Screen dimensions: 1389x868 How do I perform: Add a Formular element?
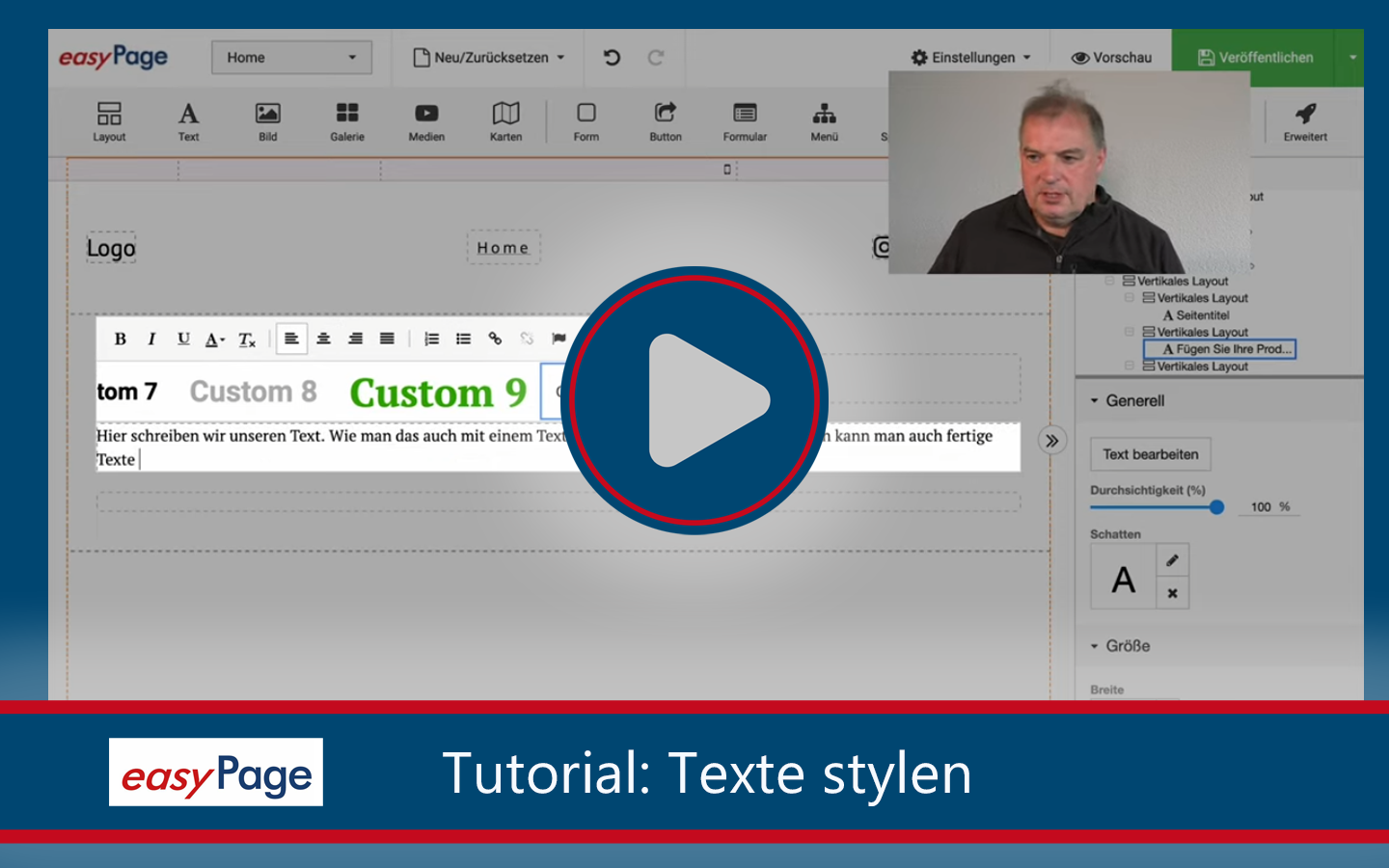(x=745, y=121)
